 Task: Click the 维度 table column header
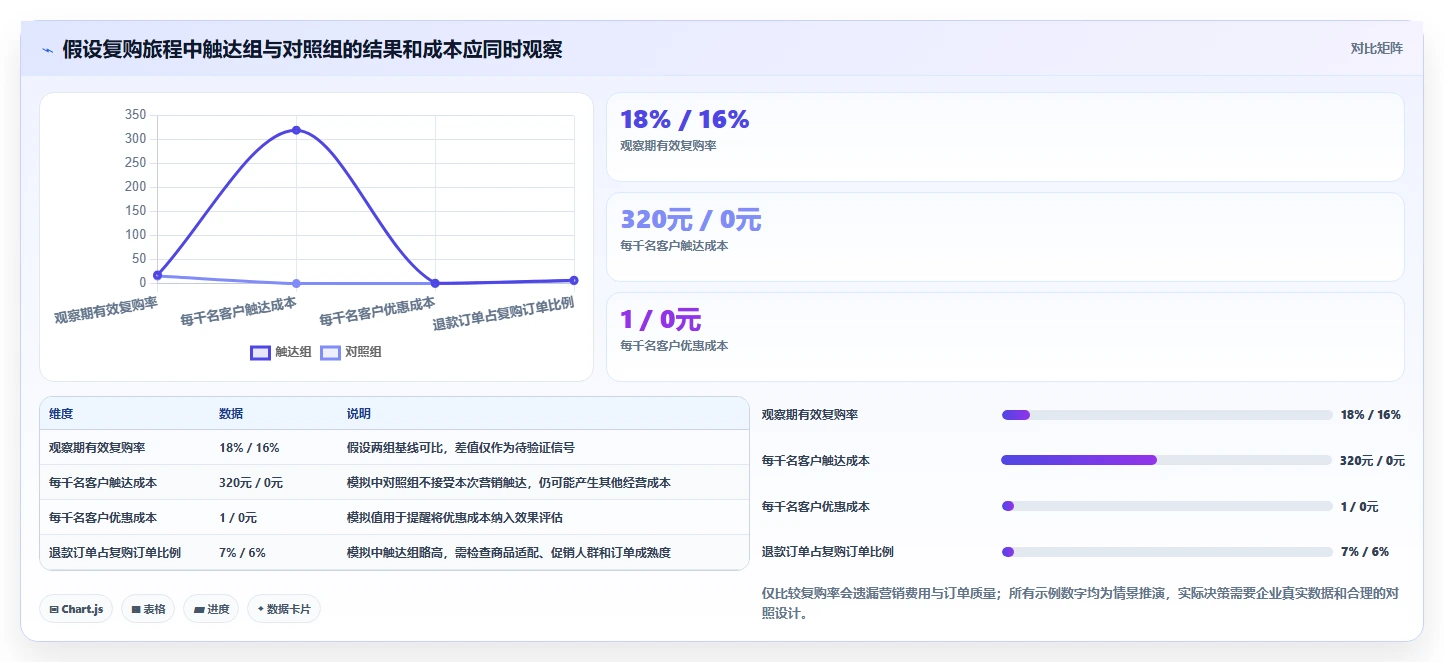tap(61, 414)
